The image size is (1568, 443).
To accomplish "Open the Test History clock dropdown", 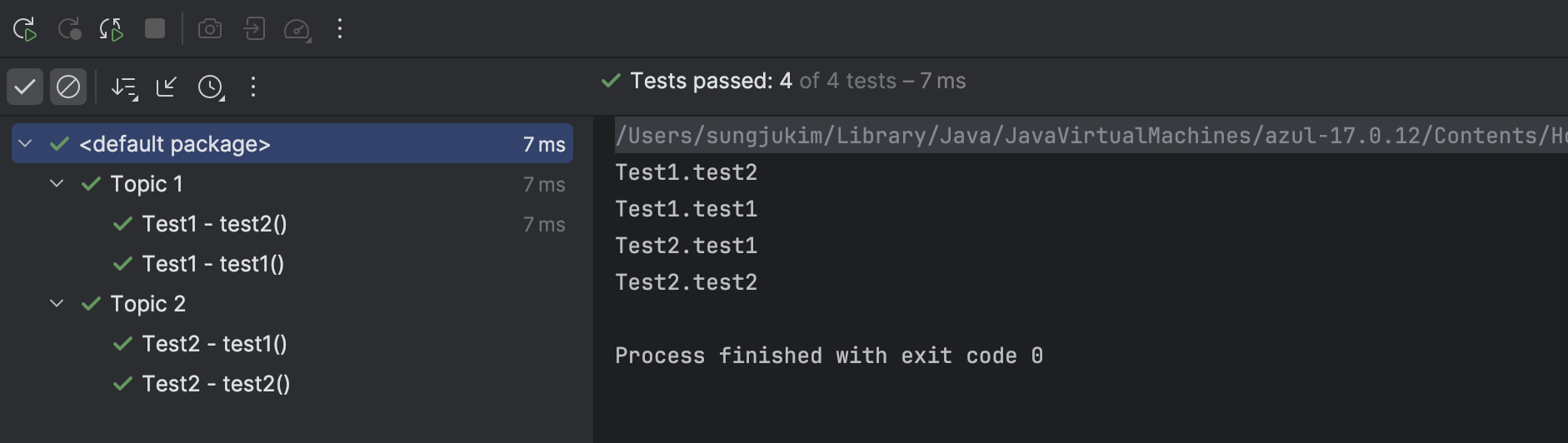I will coord(212,87).
